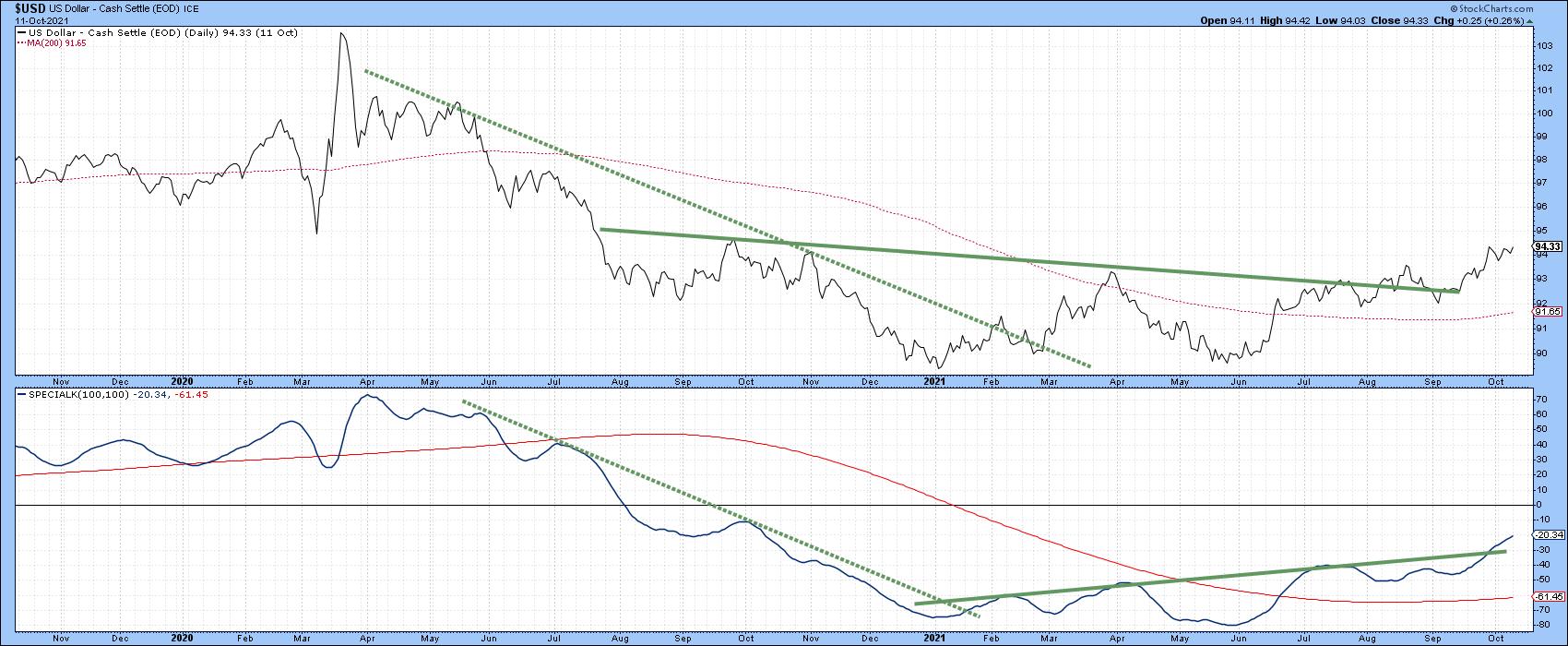Image resolution: width=1568 pixels, height=646 pixels.
Task: Click the 2020 year label under the SPECIALK panel
Action: (183, 639)
